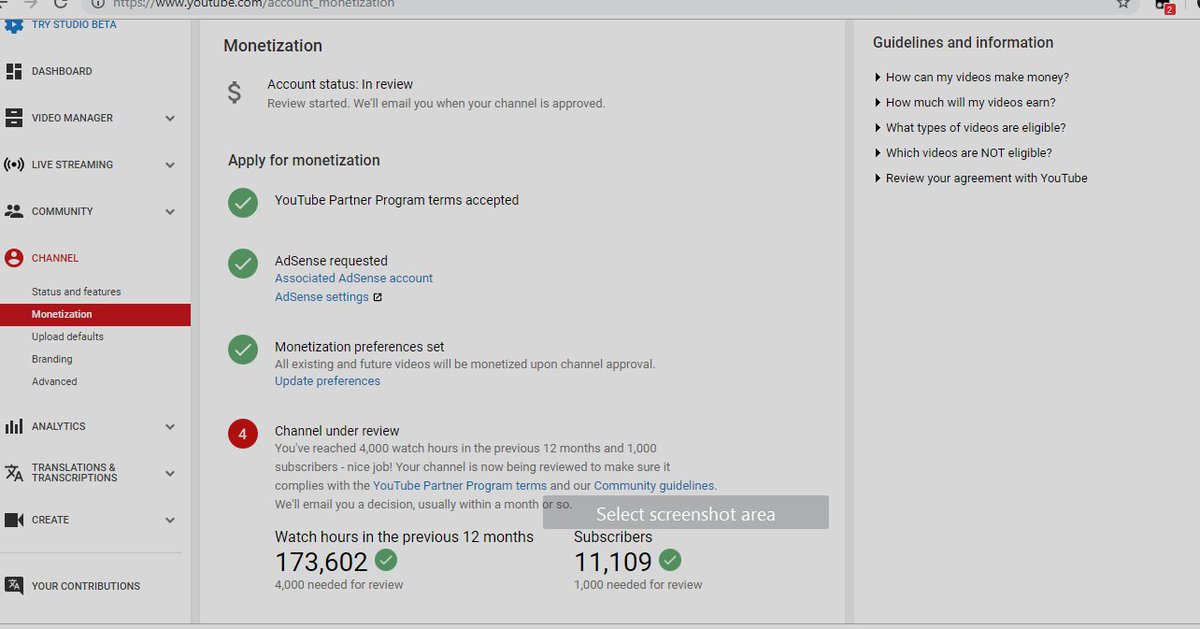The image size is (1200, 629).
Task: Click the Select screenshot area overlay
Action: coord(686,513)
